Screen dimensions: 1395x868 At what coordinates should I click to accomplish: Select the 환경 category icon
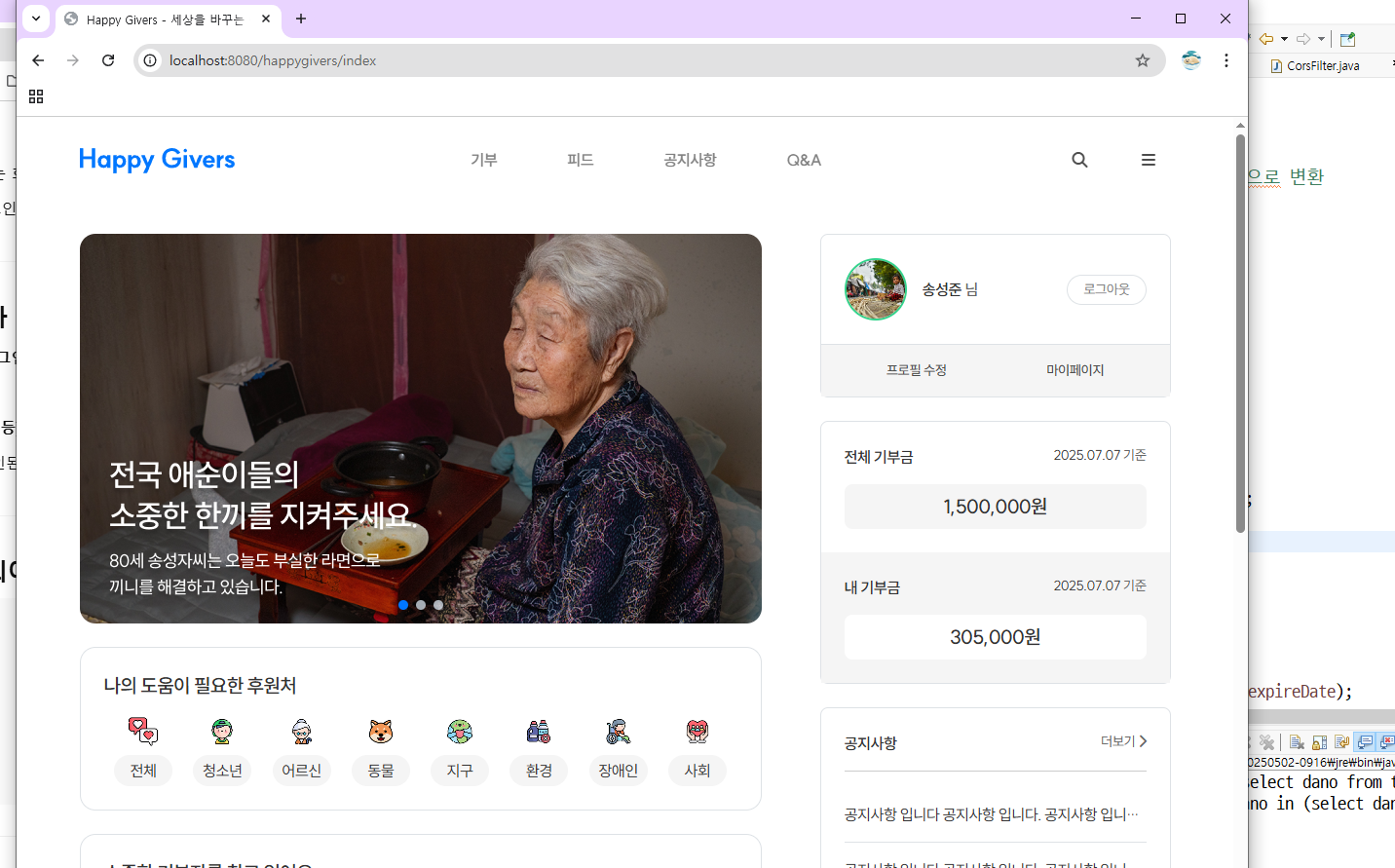click(x=539, y=731)
